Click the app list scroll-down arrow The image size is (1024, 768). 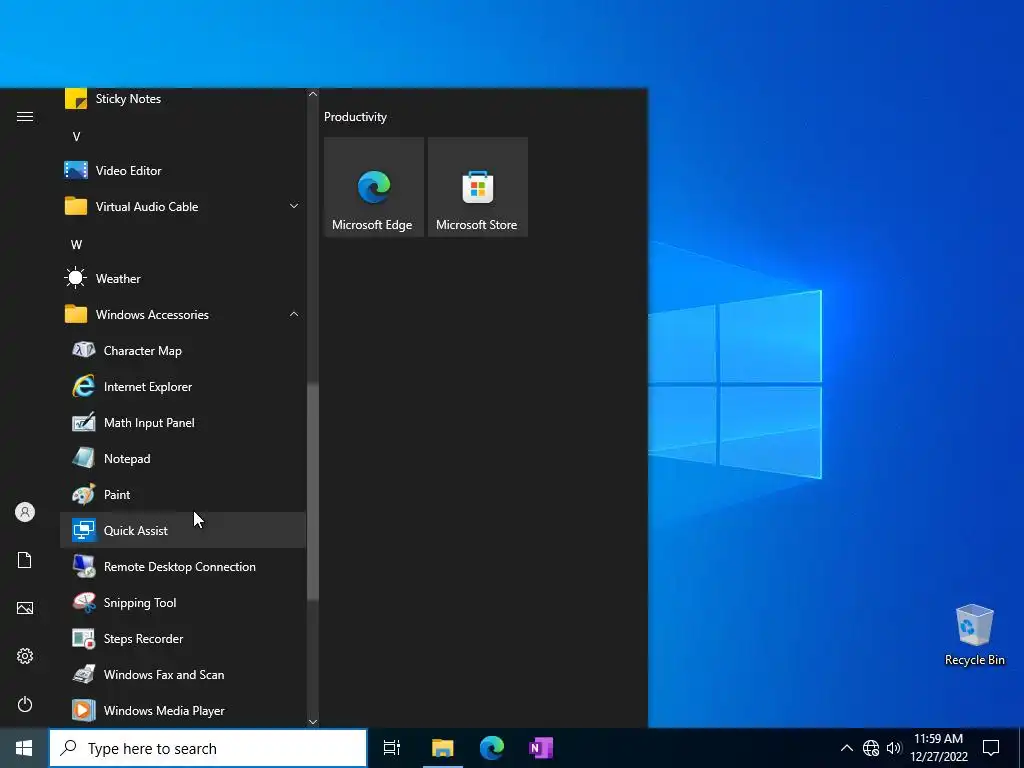313,722
